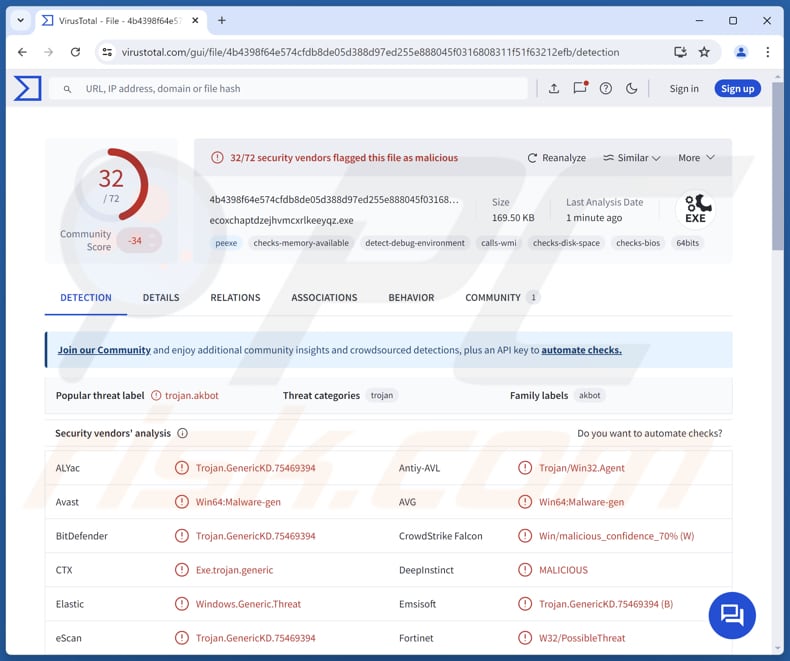Open the help question mark icon
This screenshot has height=661, width=790.
coord(606,89)
